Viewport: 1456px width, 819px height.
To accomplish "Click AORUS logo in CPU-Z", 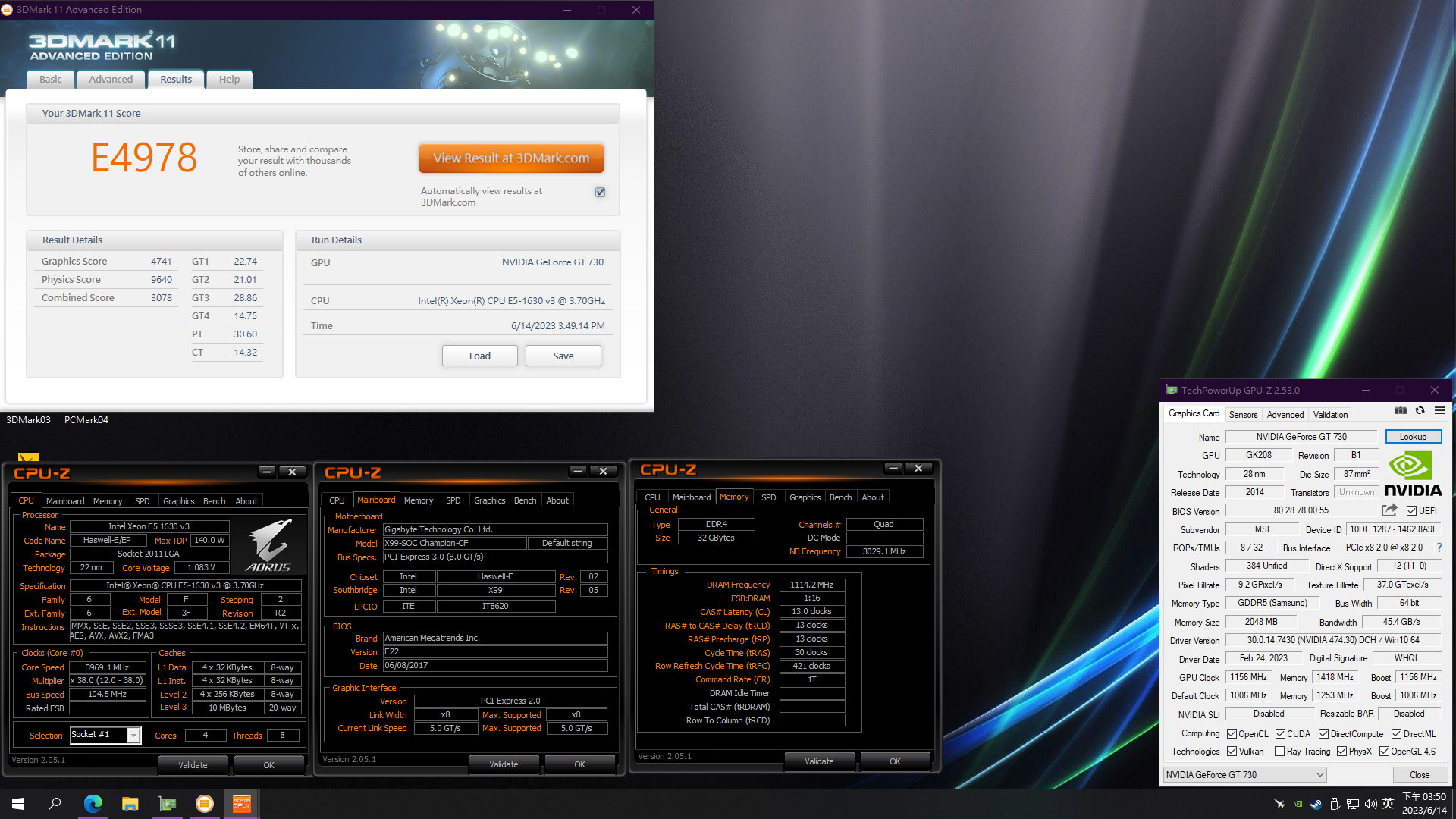I will (268, 545).
